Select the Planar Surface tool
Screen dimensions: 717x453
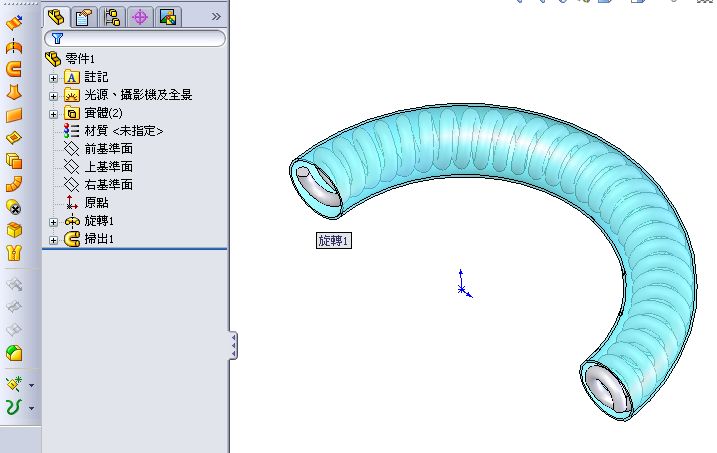(x=14, y=115)
